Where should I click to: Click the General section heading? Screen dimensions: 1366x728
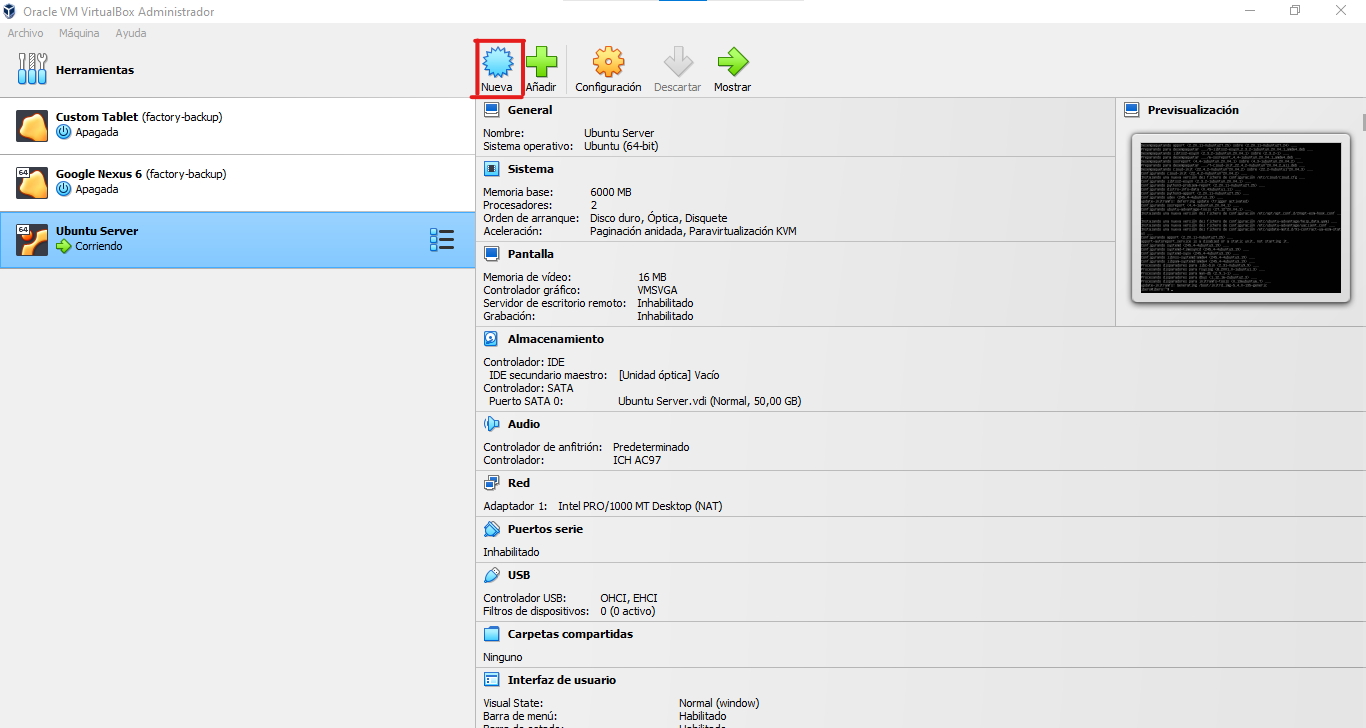(530, 110)
